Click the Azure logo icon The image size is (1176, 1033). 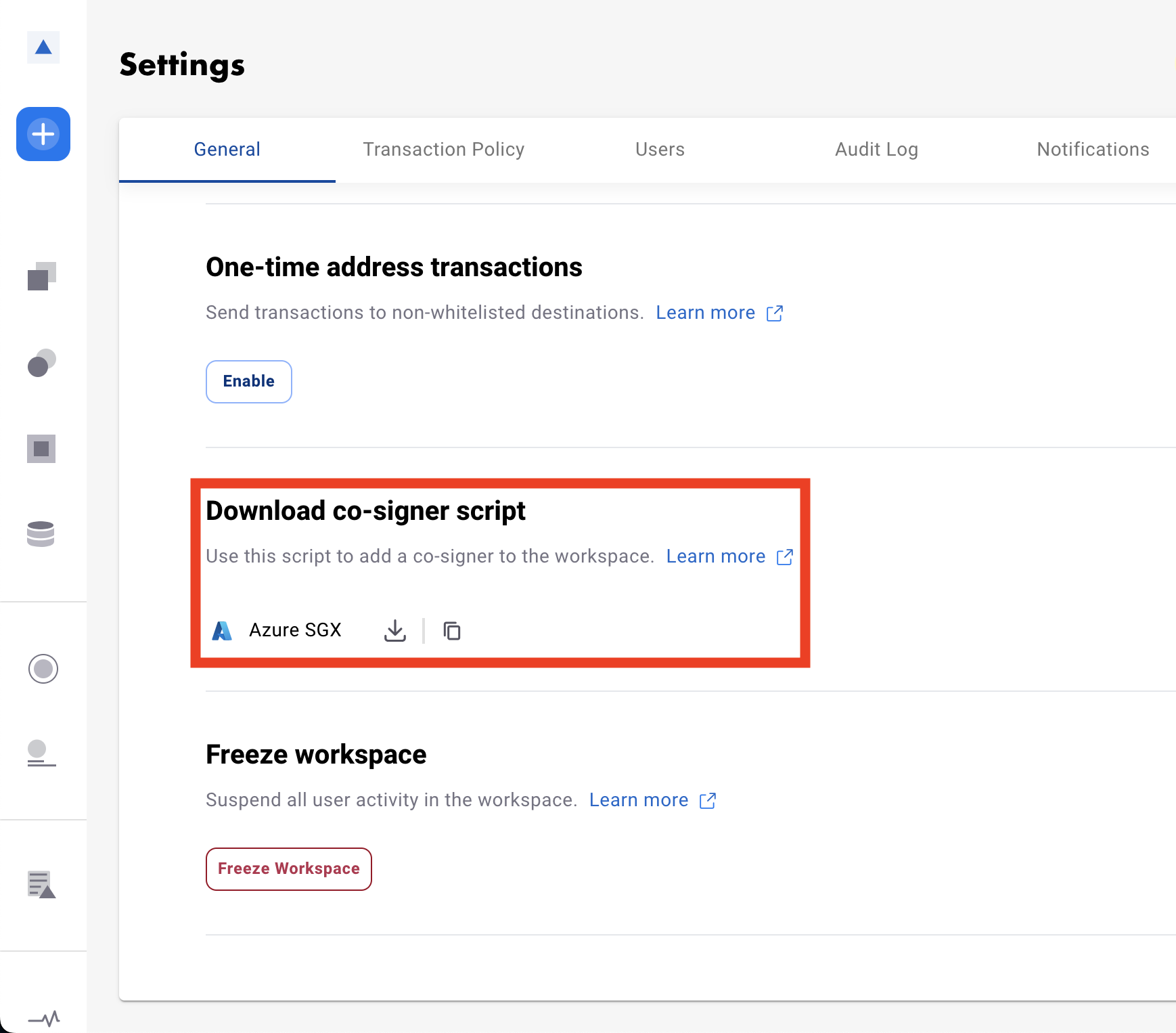222,631
